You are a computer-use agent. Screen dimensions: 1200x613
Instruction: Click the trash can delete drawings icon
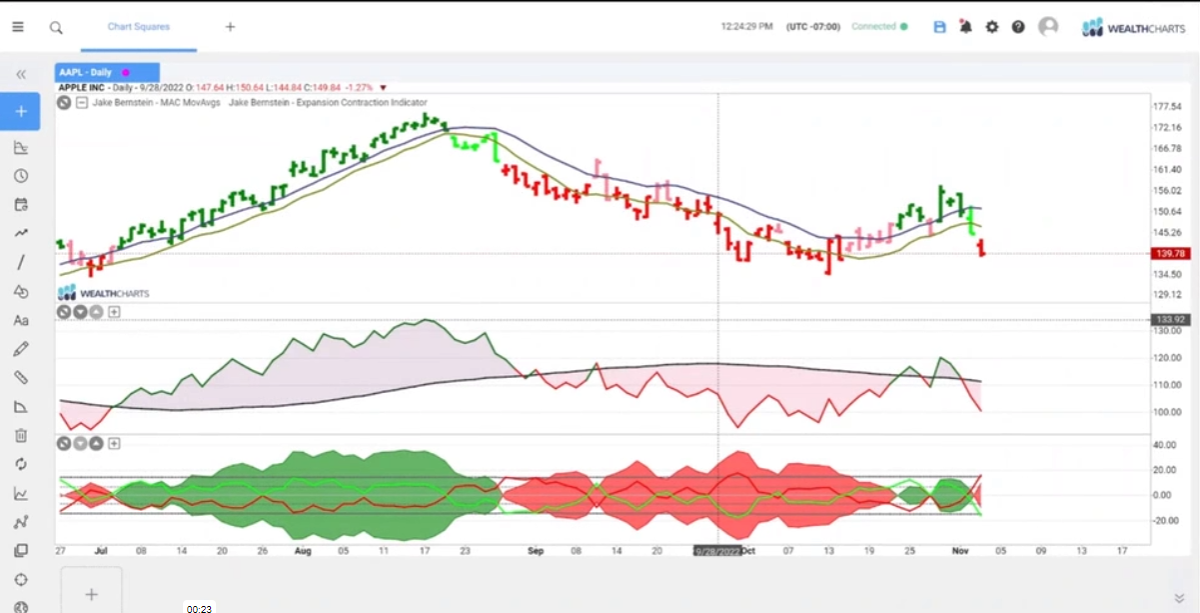point(20,435)
